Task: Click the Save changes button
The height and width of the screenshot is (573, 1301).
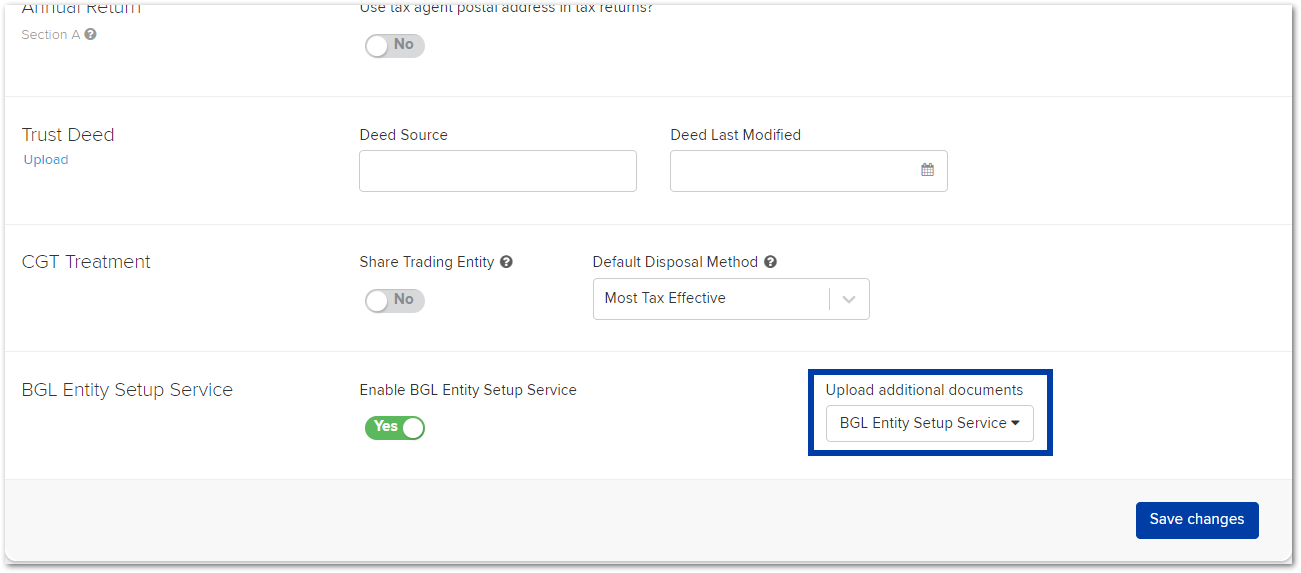Action: 1197,520
